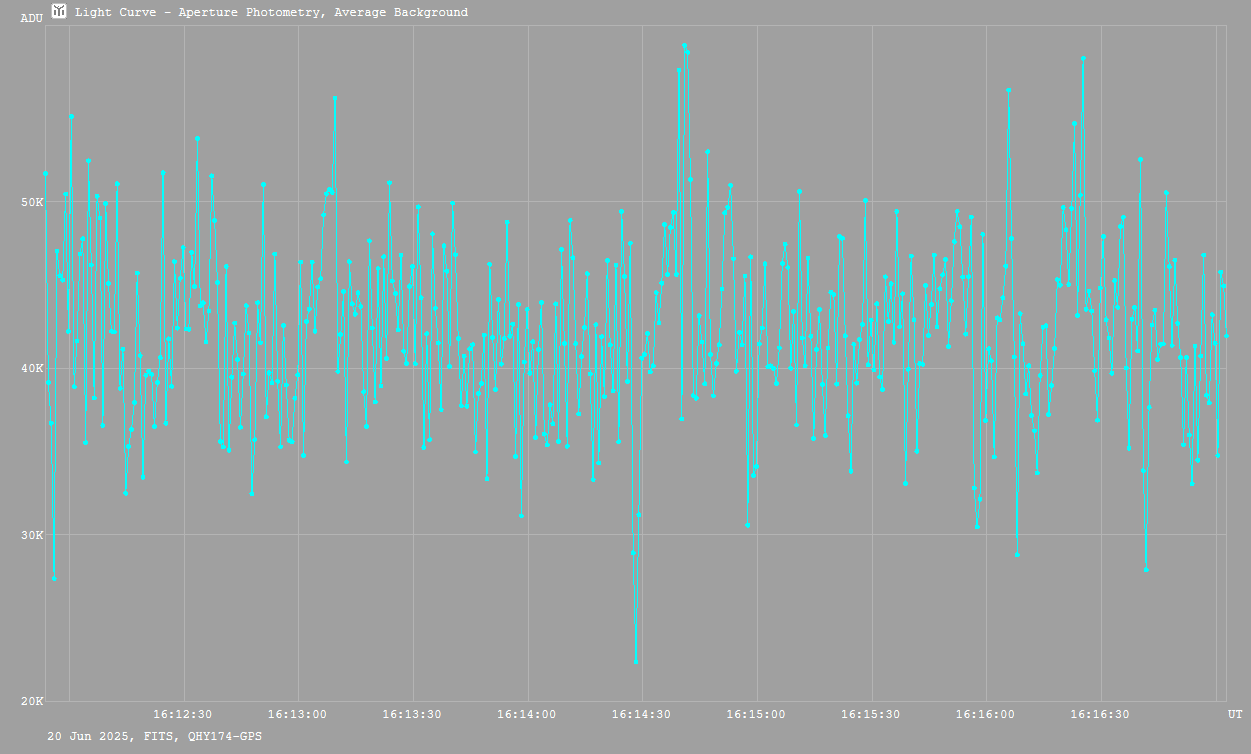
Task: Select the highest peak data point after 16:14:30
Action: [684, 45]
